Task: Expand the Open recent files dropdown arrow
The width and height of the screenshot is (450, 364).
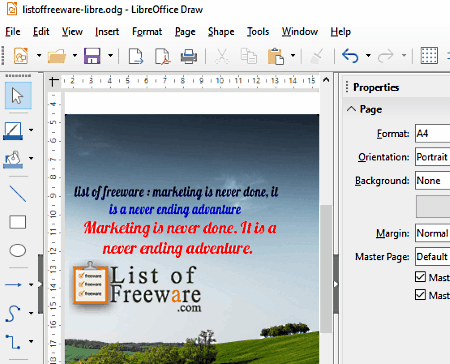Action: point(75,55)
